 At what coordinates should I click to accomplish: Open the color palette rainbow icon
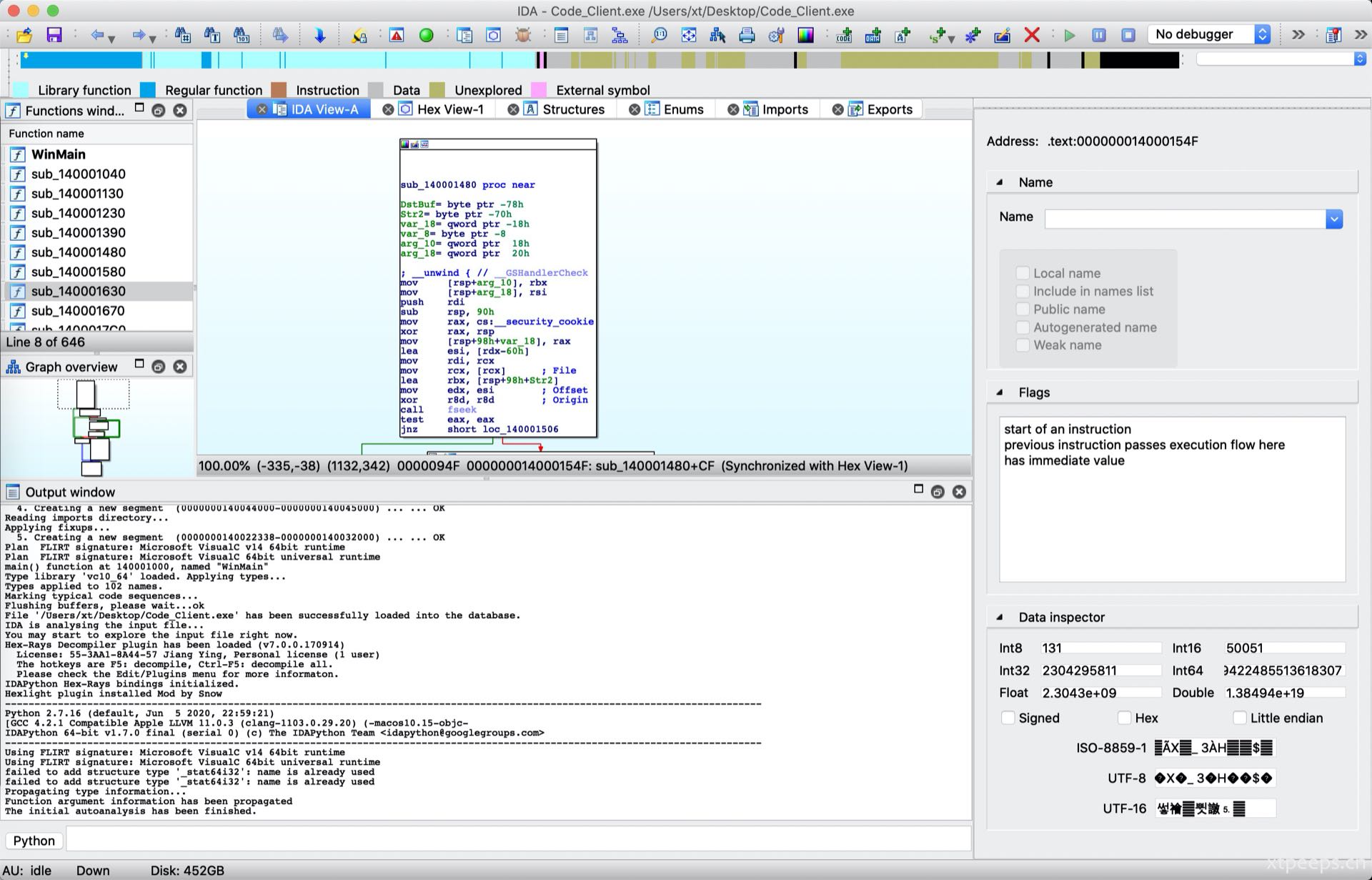(x=805, y=35)
